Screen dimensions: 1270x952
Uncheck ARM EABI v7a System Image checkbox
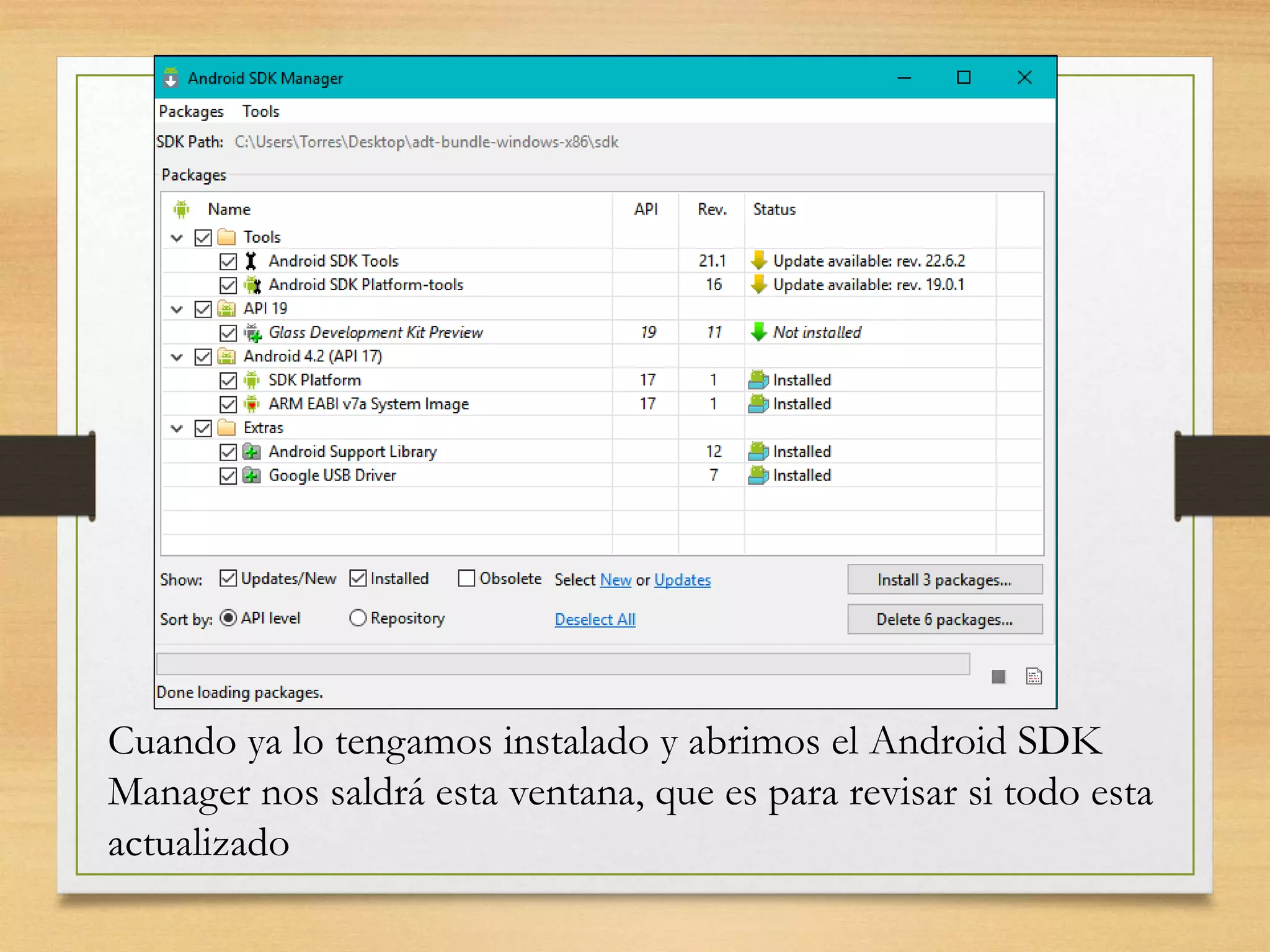click(228, 405)
